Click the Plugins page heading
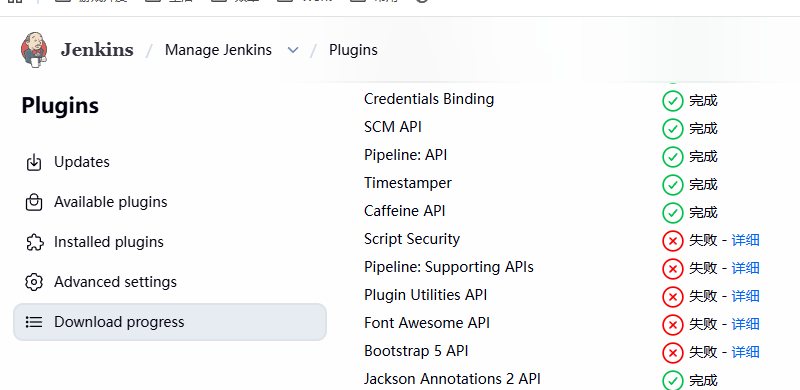 coord(60,106)
